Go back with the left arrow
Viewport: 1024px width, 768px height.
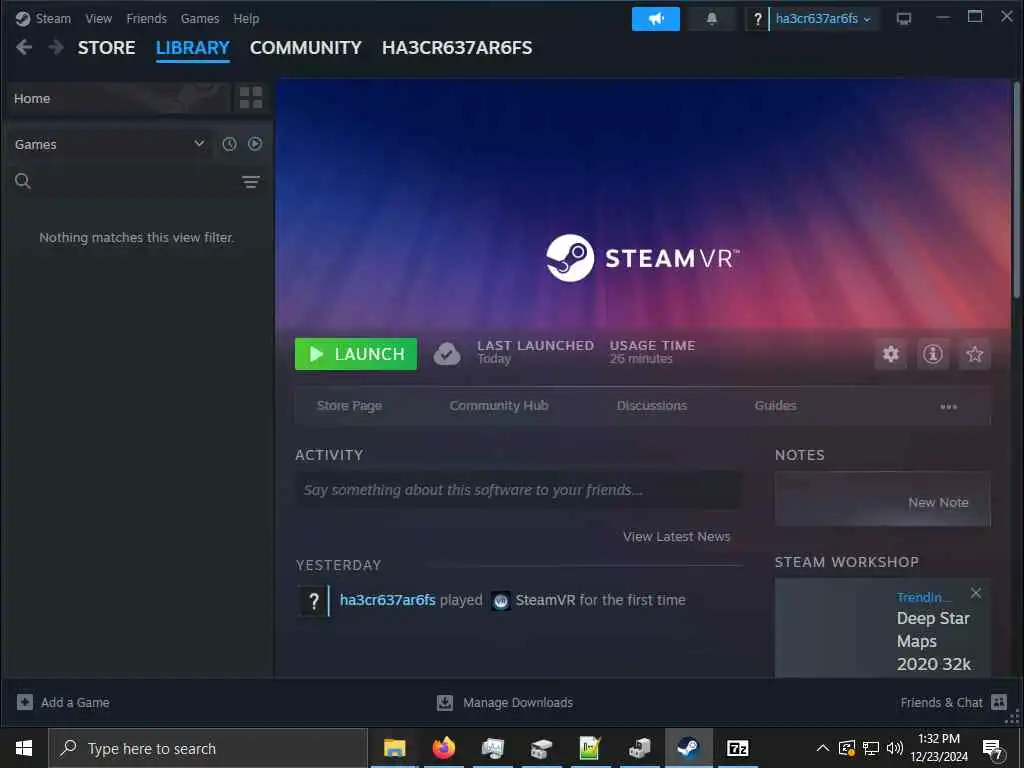pyautogui.click(x=24, y=47)
